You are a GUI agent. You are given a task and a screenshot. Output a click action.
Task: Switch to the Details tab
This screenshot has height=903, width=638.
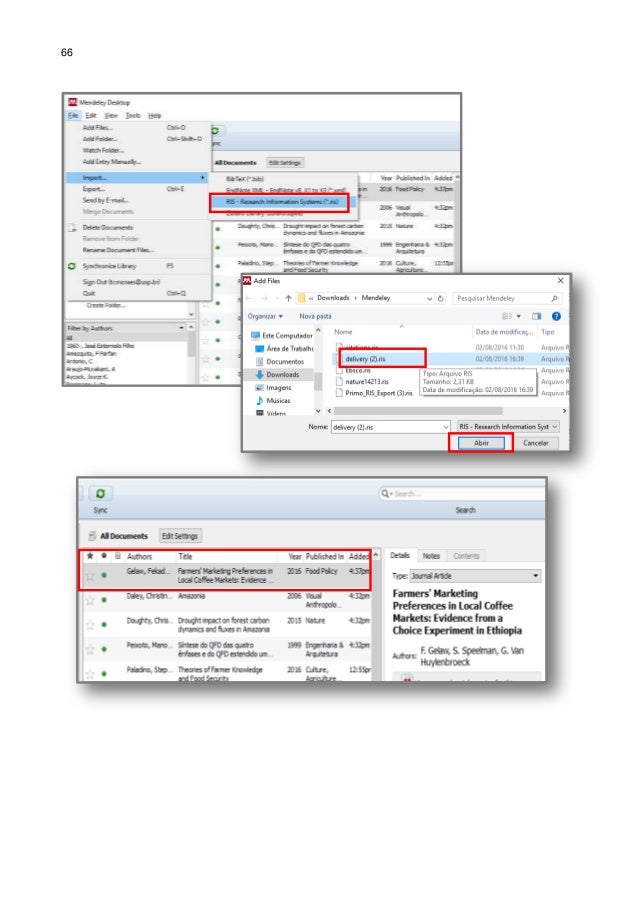[x=400, y=556]
